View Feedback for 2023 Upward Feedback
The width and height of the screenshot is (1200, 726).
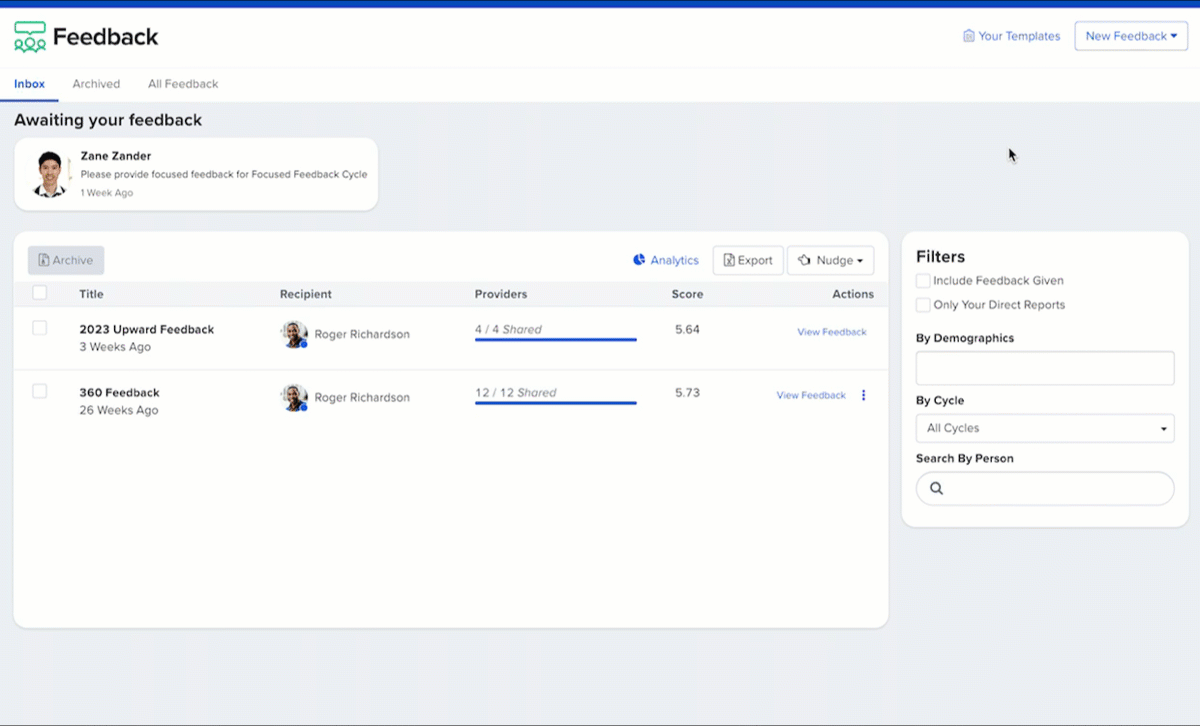(831, 332)
